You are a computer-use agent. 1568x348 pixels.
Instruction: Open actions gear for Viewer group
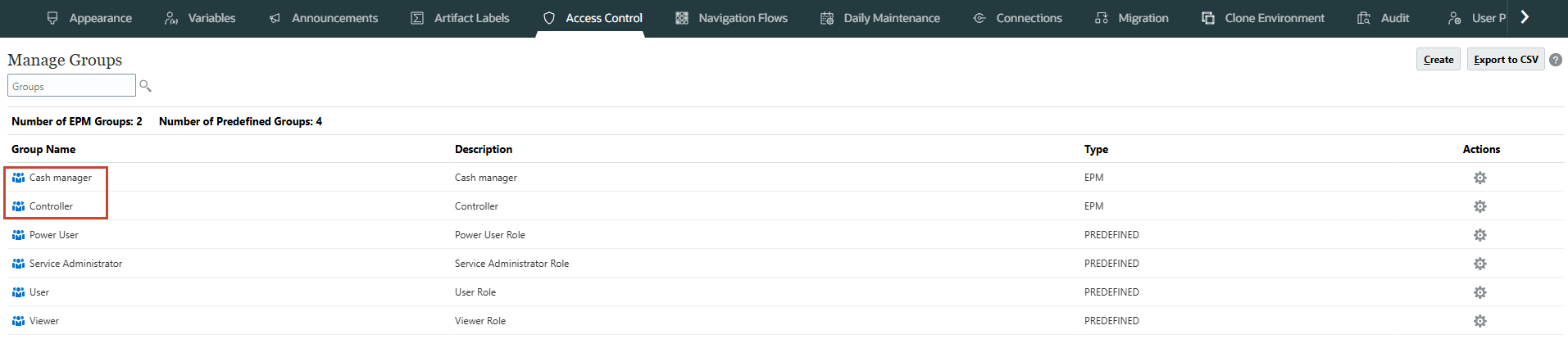[x=1479, y=321]
